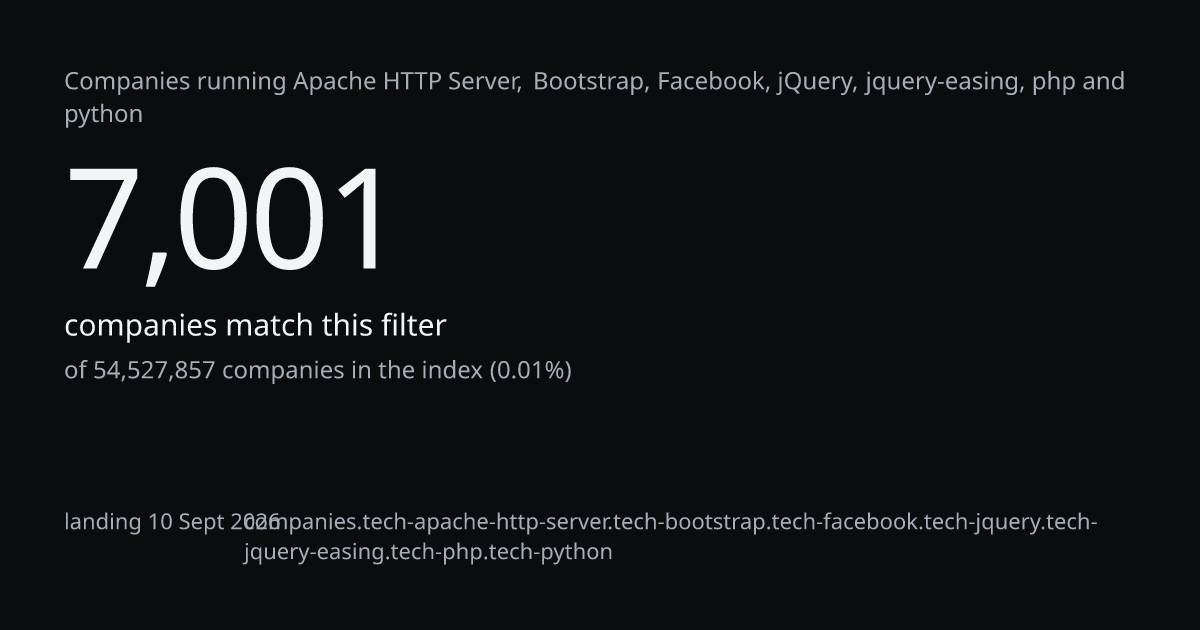Click 'jquery-easing' in the heading

[944, 83]
